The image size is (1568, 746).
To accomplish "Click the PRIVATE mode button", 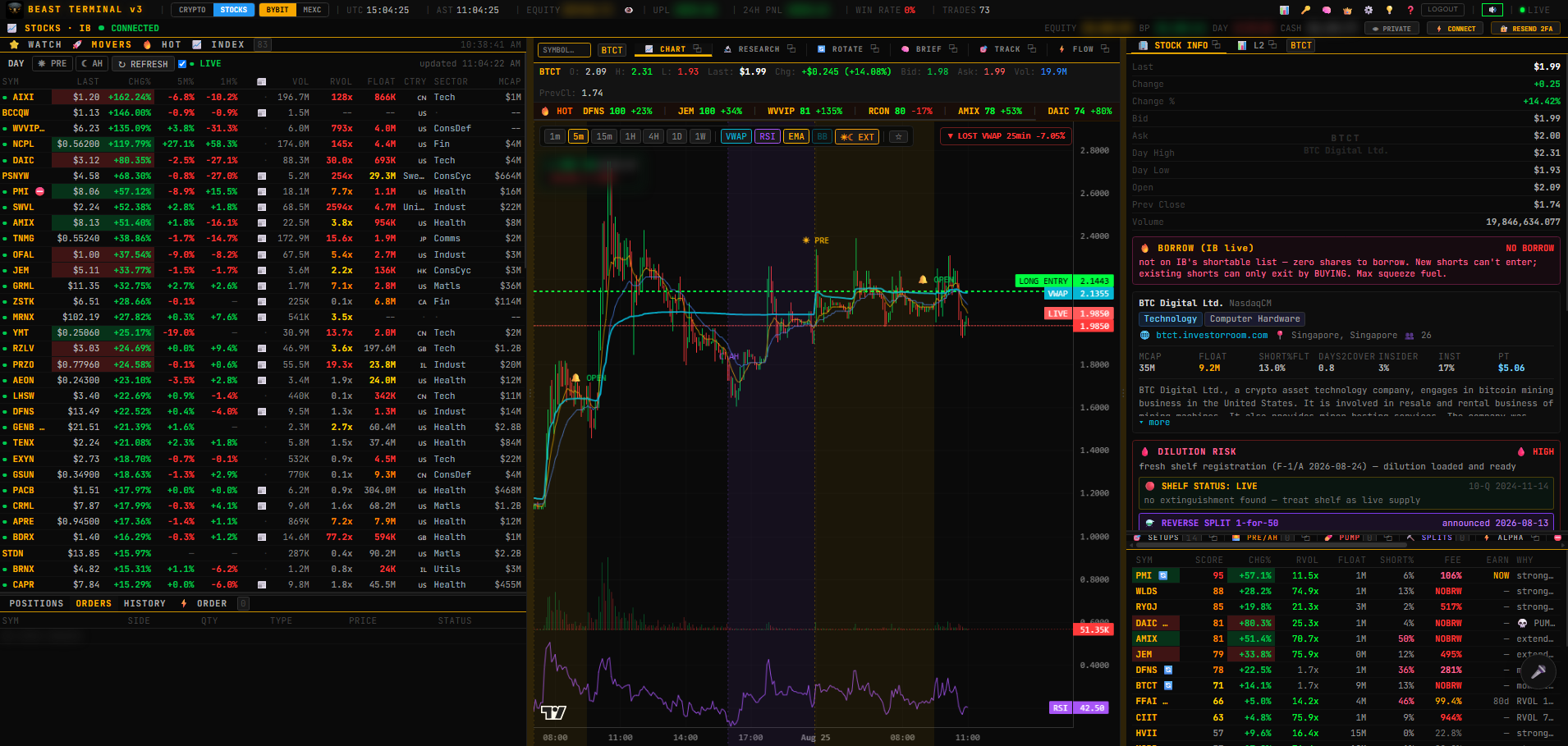I will click(x=1391, y=28).
